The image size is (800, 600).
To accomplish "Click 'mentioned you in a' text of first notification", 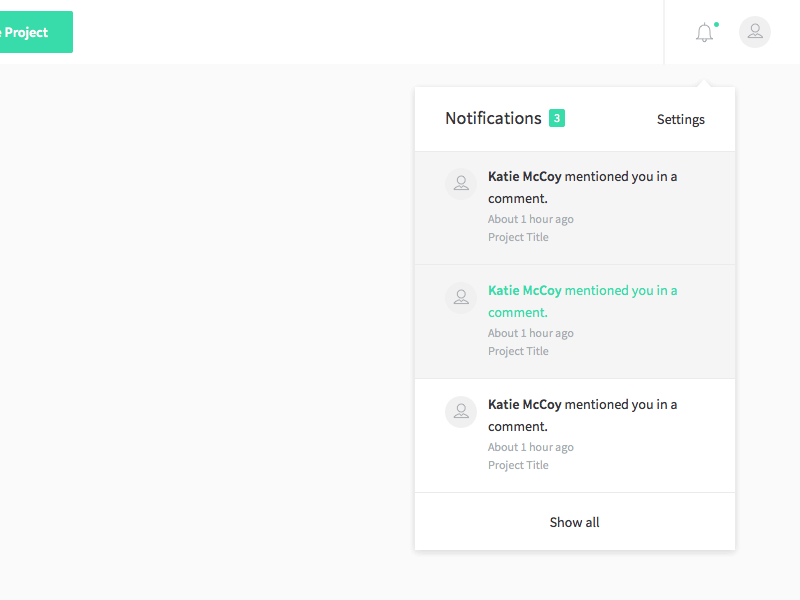I will [621, 177].
